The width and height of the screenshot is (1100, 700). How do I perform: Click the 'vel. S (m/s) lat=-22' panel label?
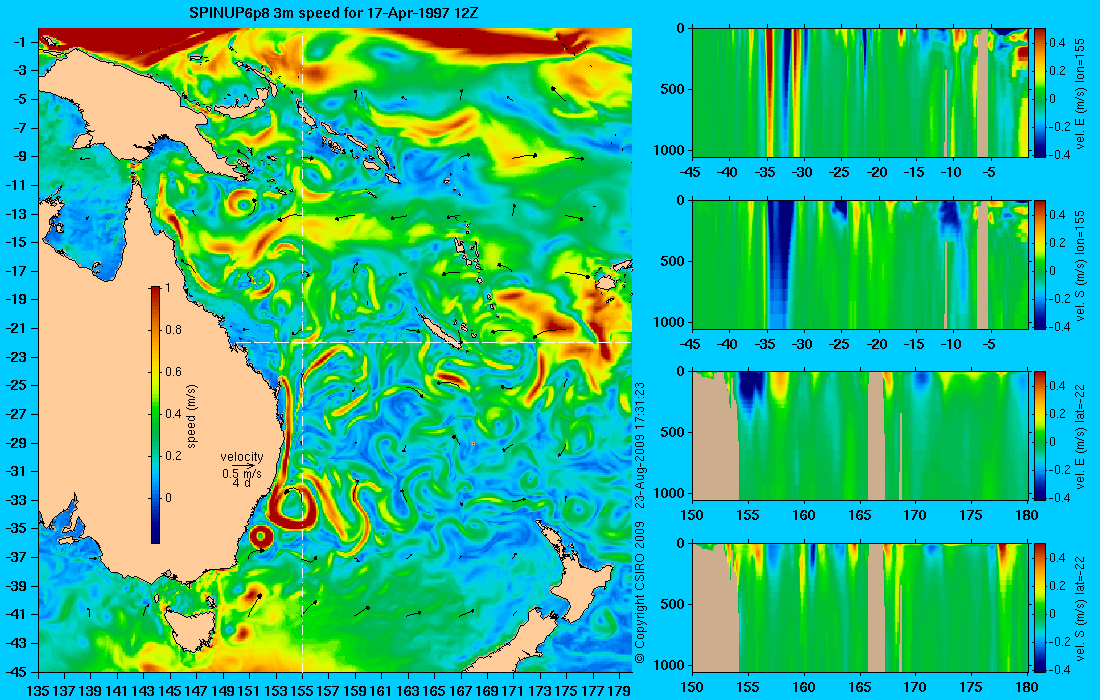(x=1080, y=607)
